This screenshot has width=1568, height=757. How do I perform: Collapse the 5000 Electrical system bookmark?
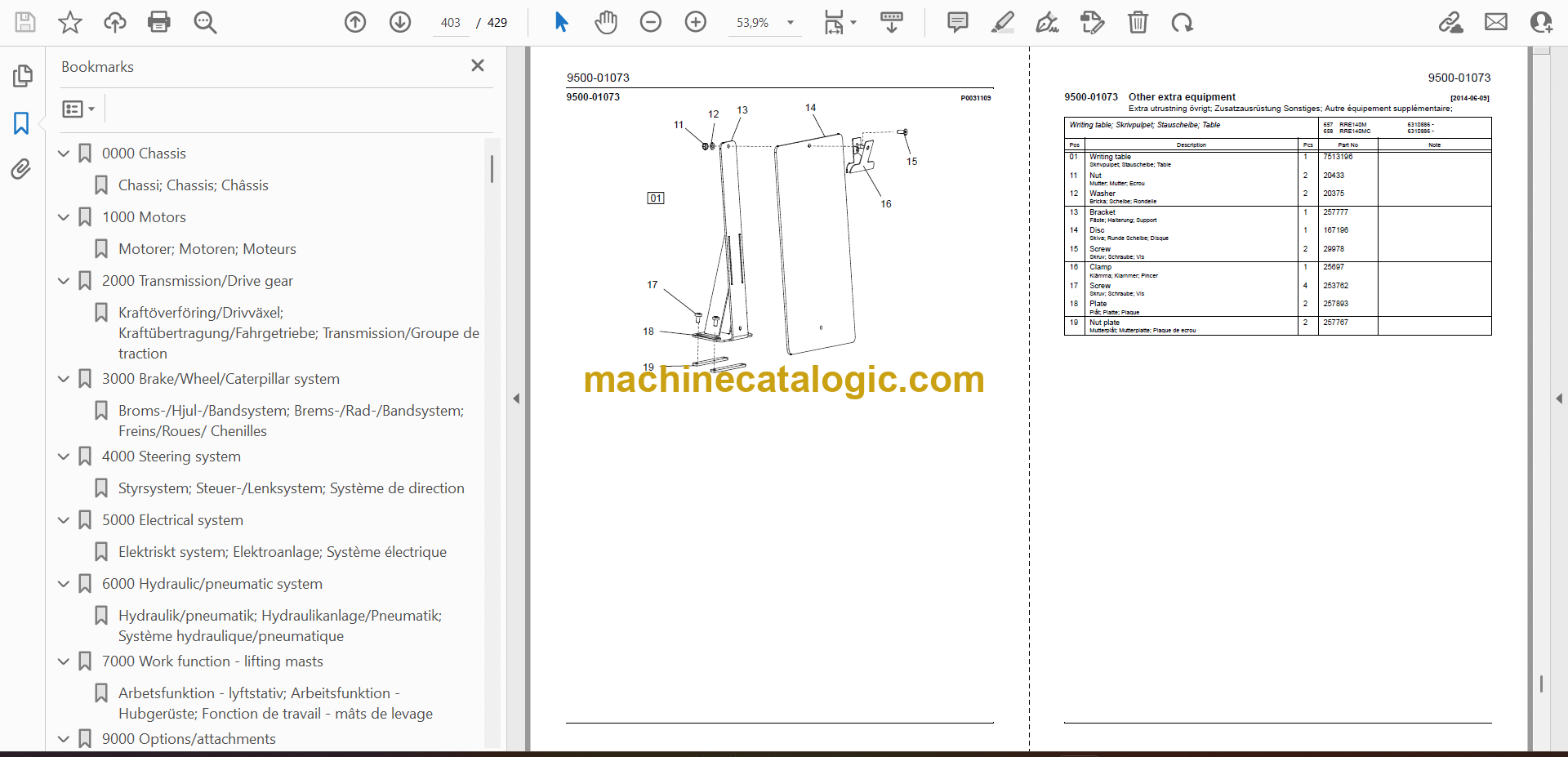point(64,520)
